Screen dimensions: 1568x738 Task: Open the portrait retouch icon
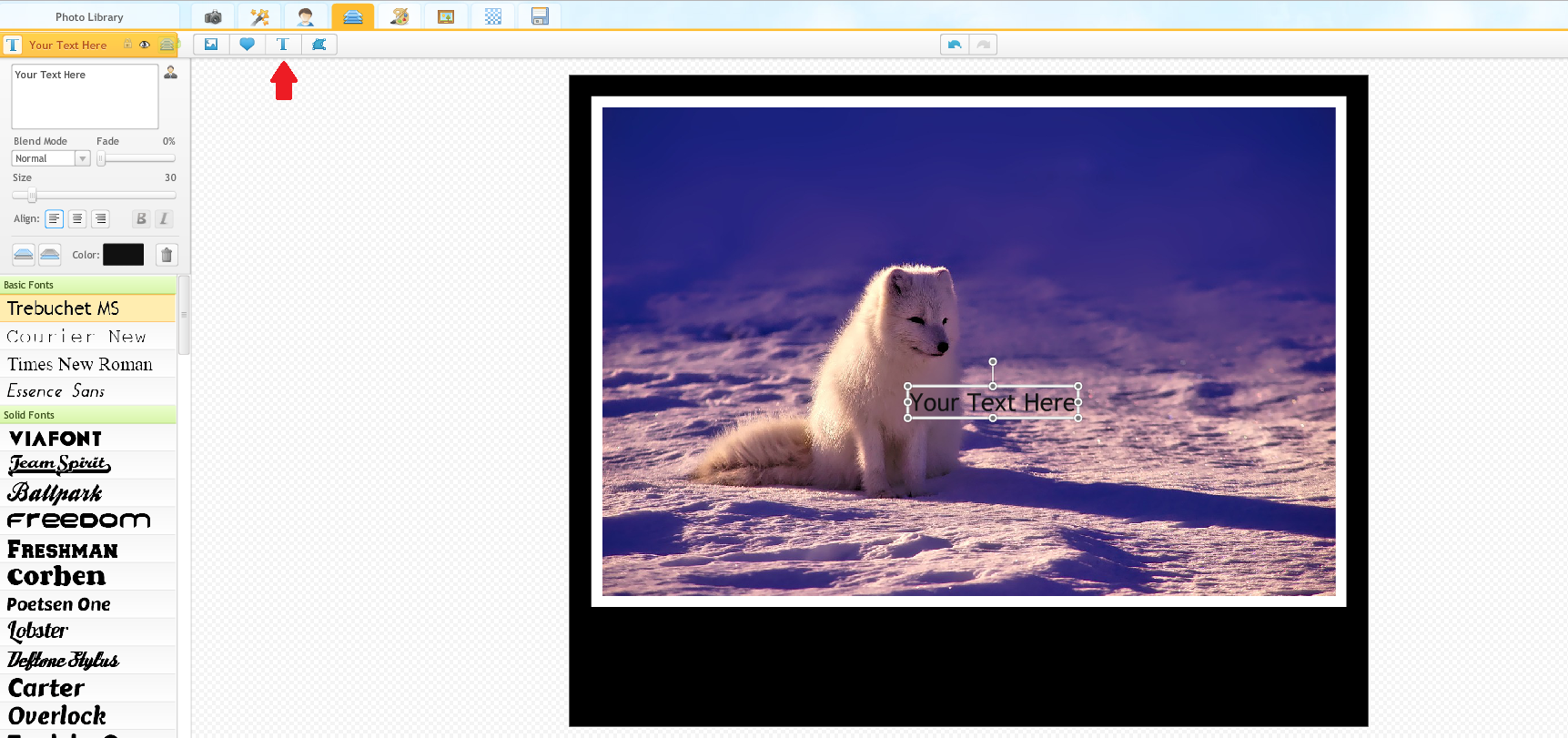(306, 17)
